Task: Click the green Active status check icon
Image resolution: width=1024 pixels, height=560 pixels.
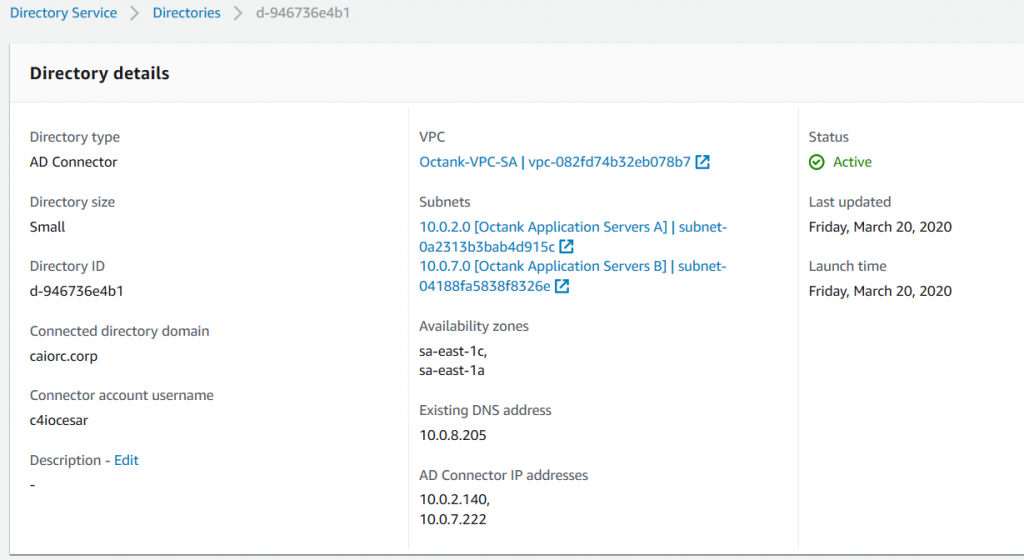Action: pos(816,162)
